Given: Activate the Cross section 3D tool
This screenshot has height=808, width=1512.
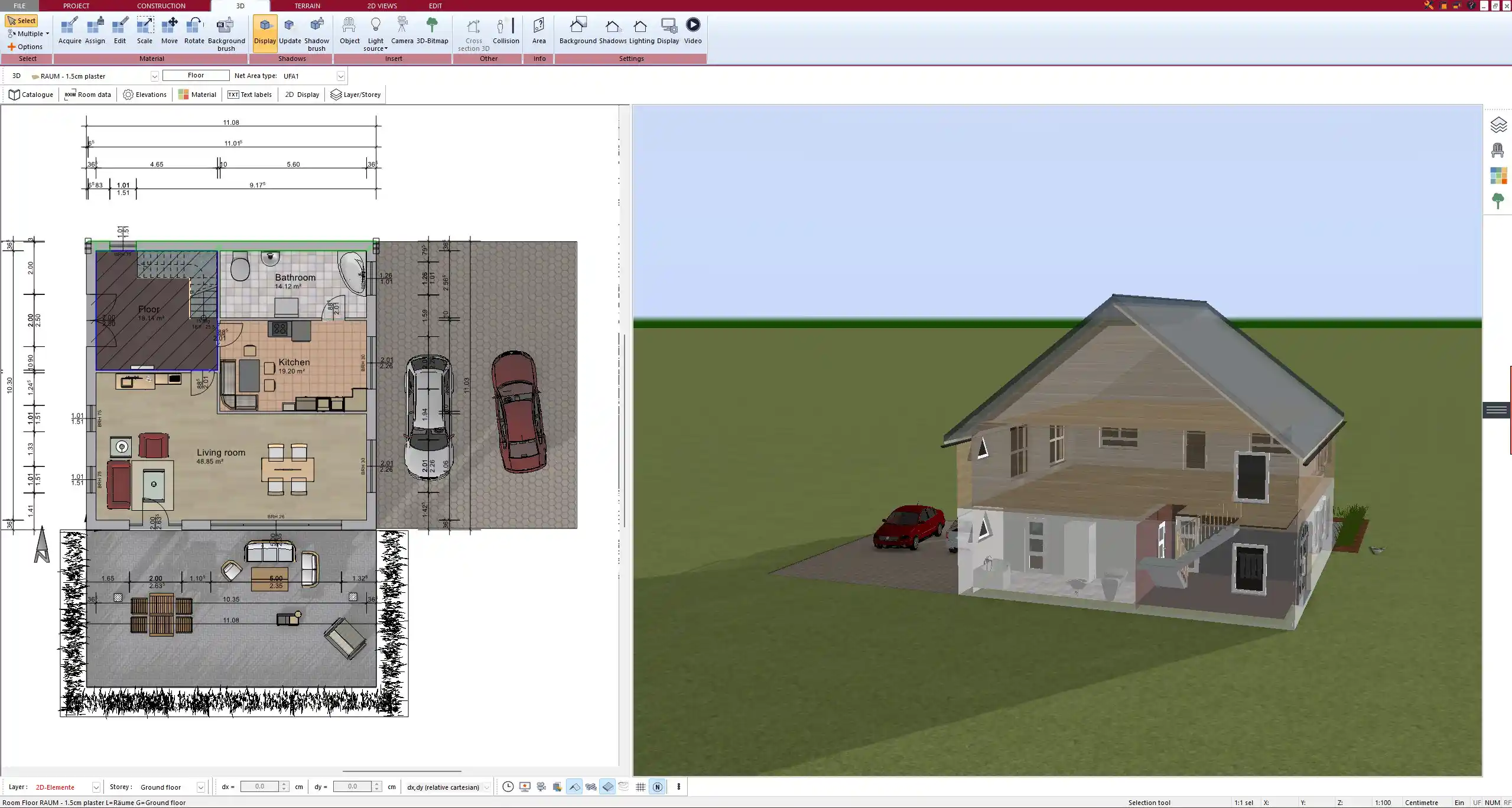Looking at the screenshot, I should 472,32.
